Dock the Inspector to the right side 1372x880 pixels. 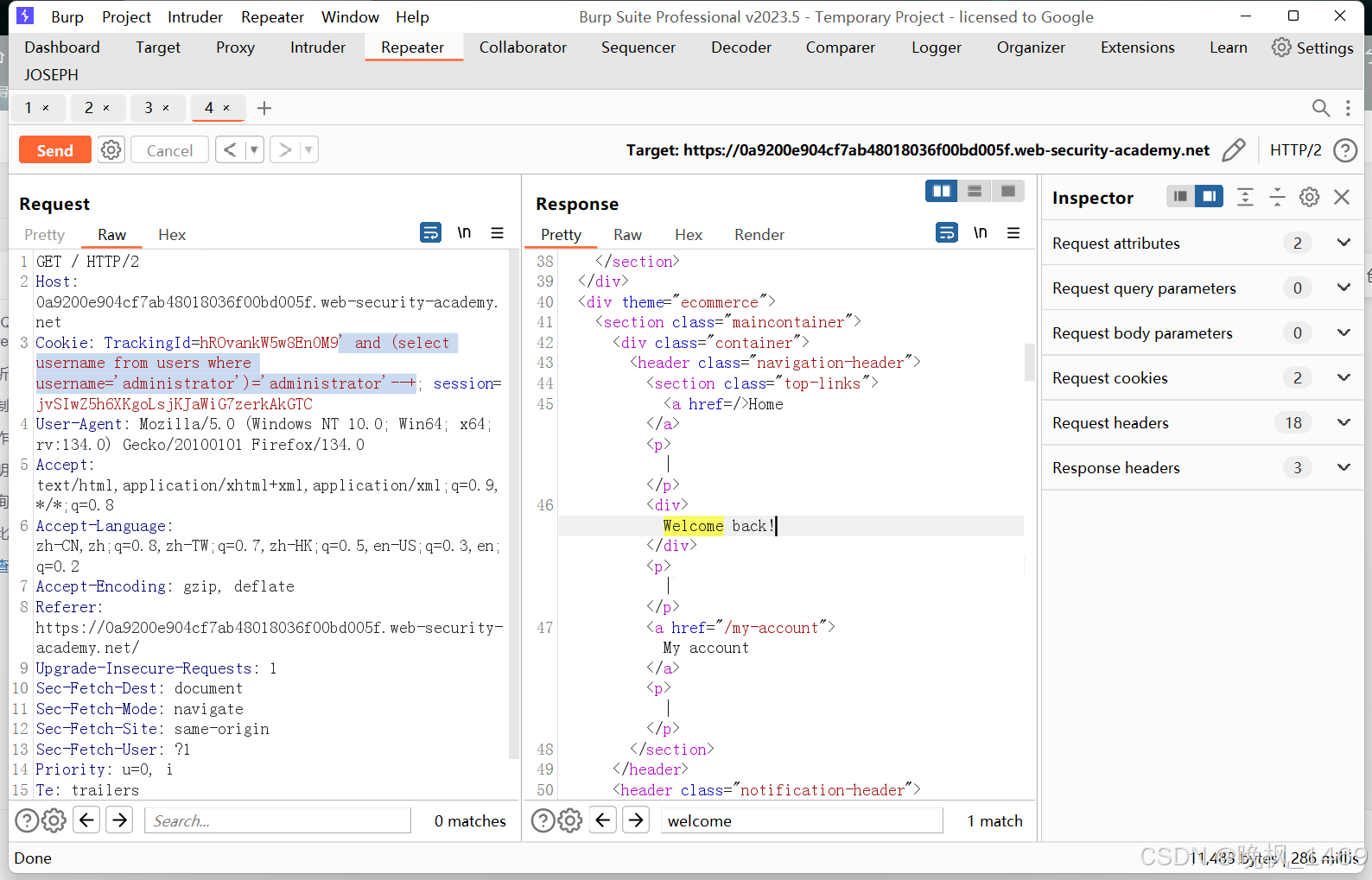[x=1210, y=197]
